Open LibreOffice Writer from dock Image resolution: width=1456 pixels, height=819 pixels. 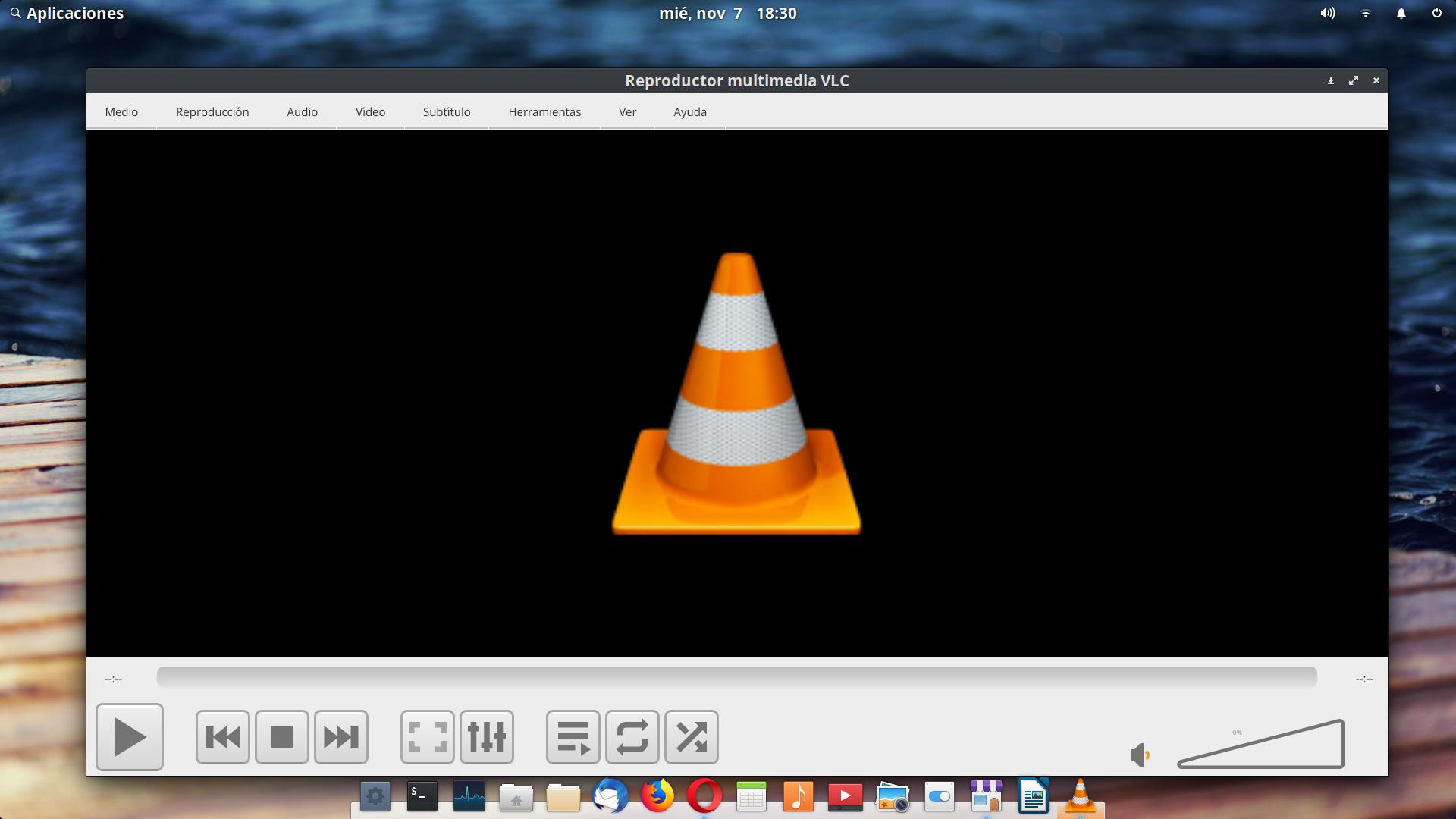coord(1034,797)
